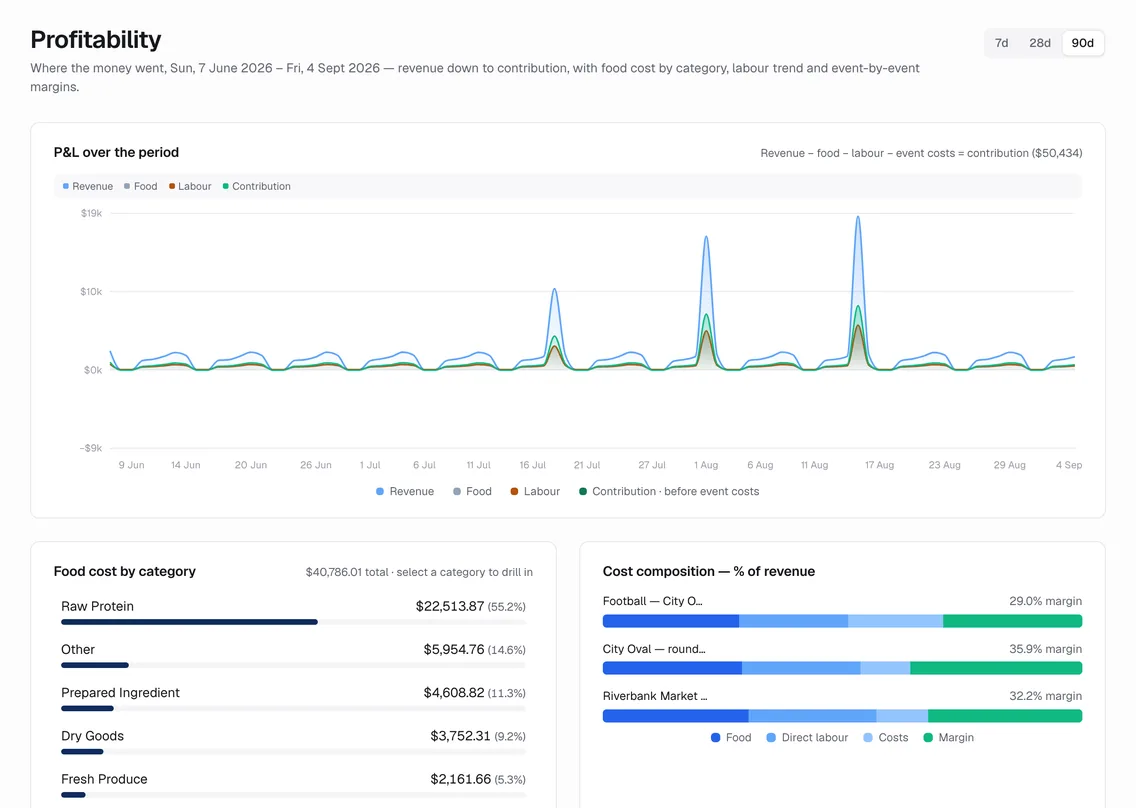Drill into the Dry Goods category
Image resolution: width=1136 pixels, height=808 pixels.
(293, 741)
